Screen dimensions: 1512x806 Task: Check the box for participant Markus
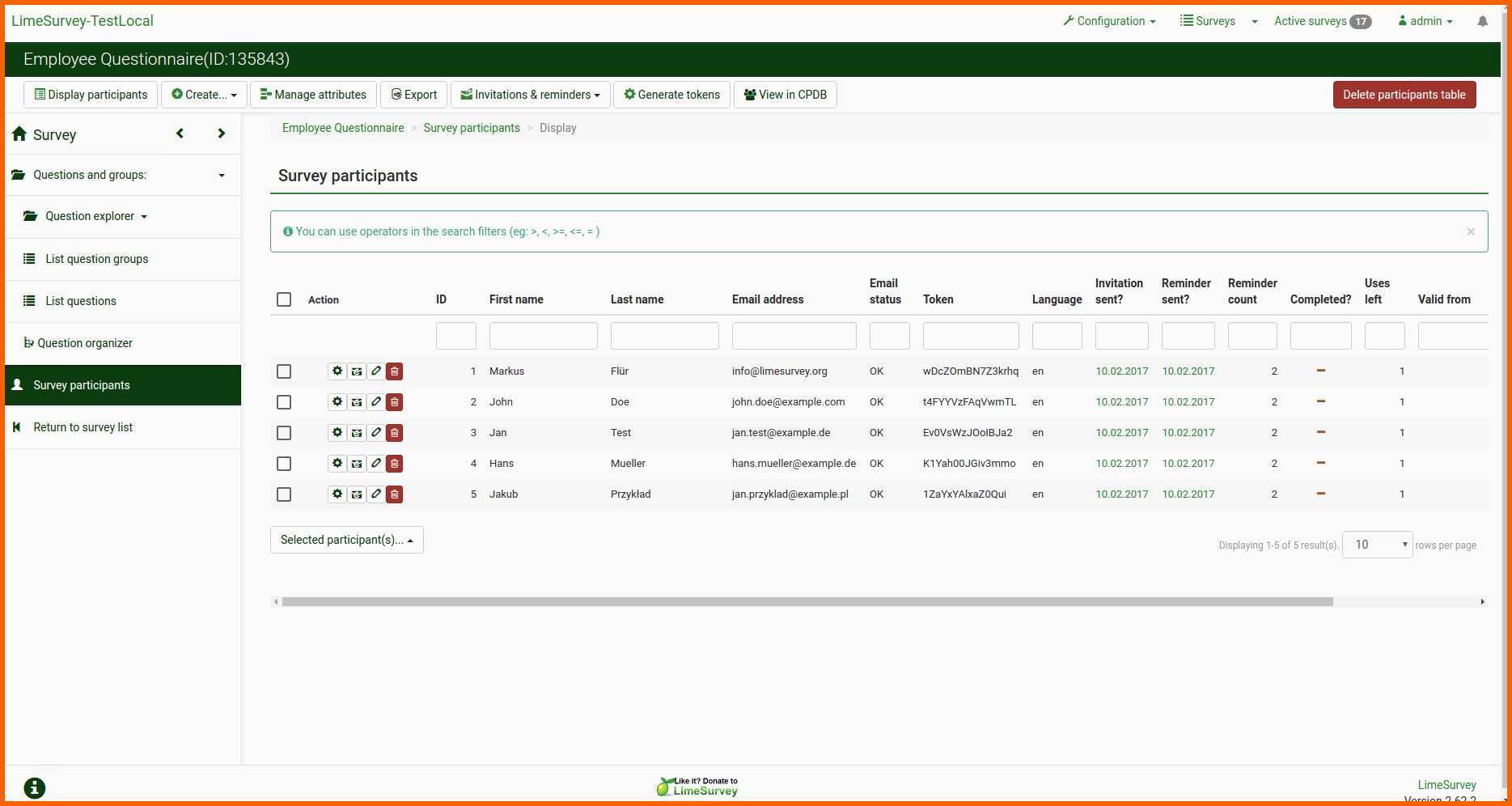point(284,371)
